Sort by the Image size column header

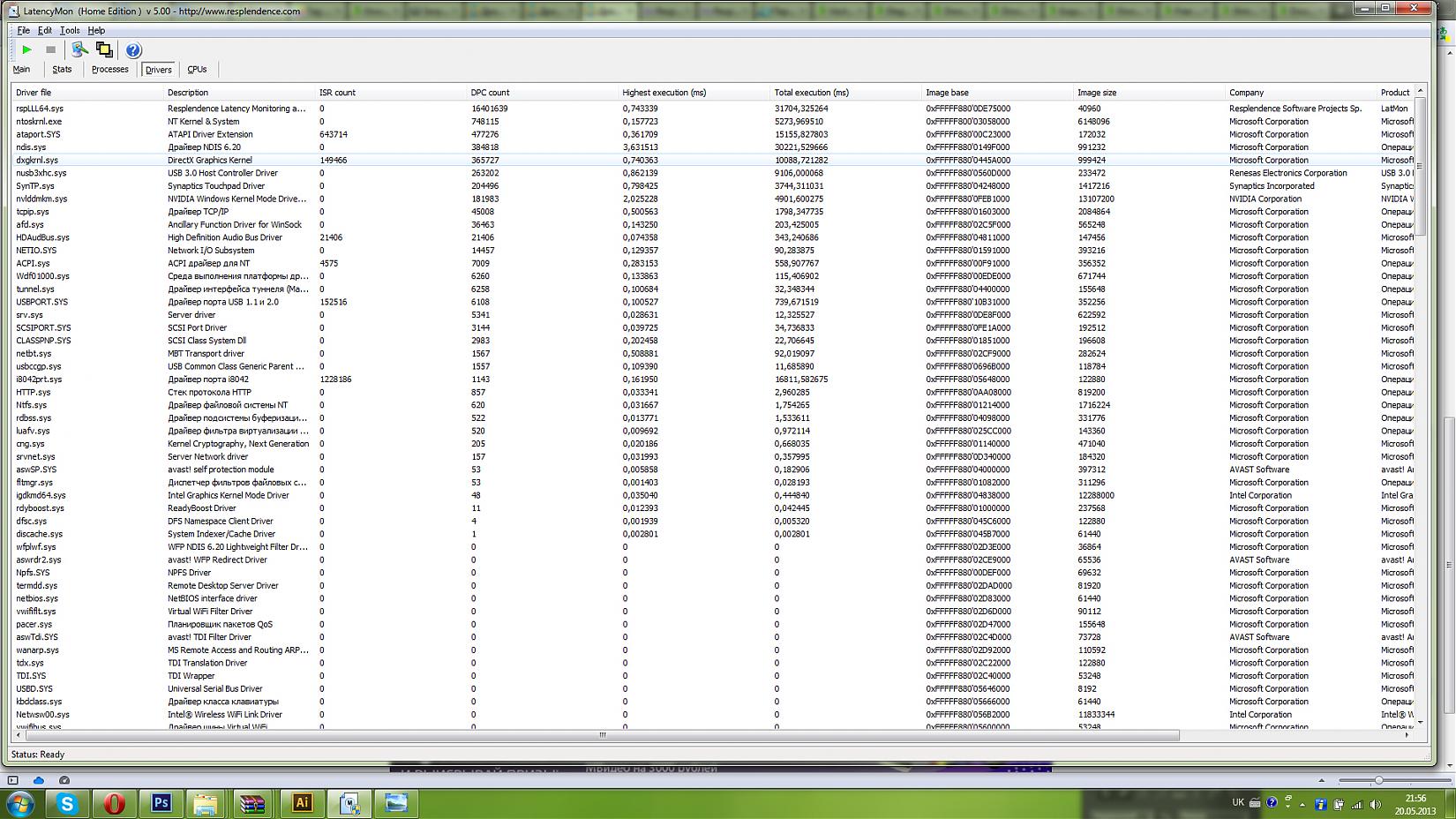pyautogui.click(x=1151, y=92)
